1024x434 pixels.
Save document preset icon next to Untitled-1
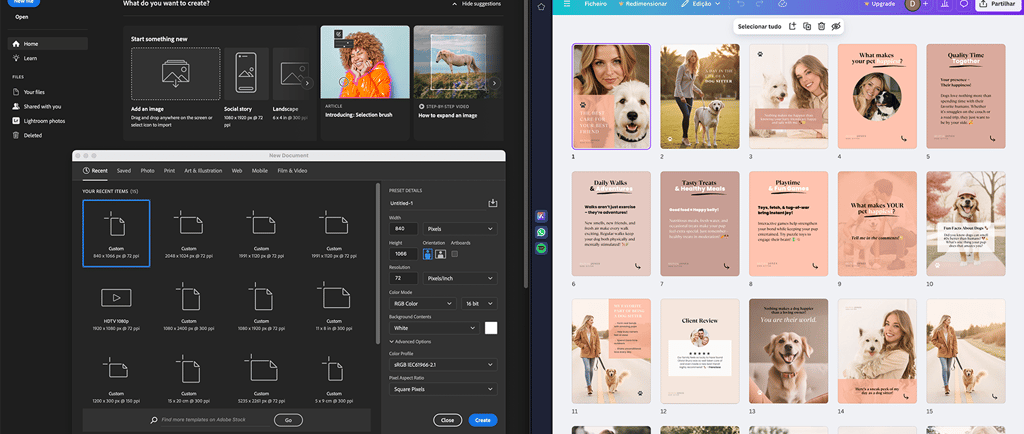493,203
